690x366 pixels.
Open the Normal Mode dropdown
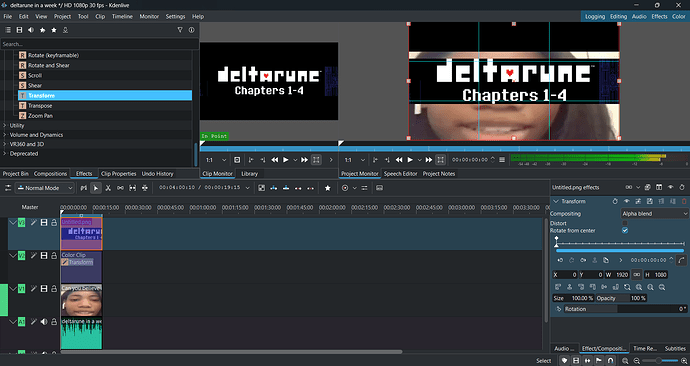44,188
